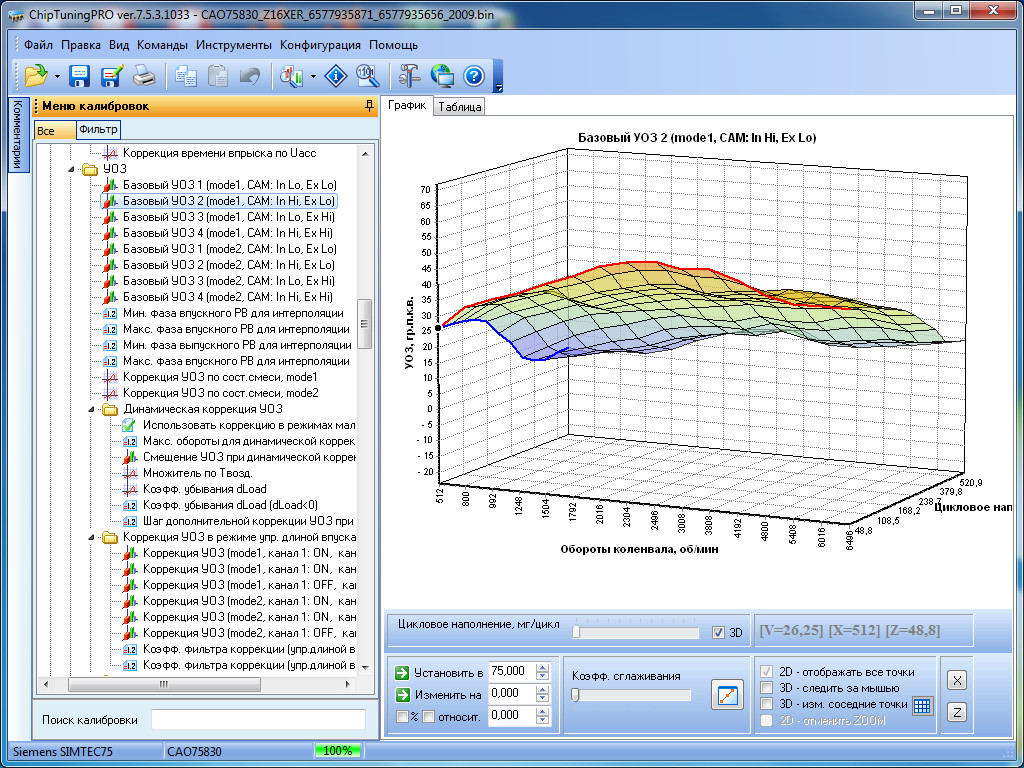This screenshot has width=1024, height=768.
Task: Enable '3D - следить за мышью' checkbox
Action: (x=767, y=688)
